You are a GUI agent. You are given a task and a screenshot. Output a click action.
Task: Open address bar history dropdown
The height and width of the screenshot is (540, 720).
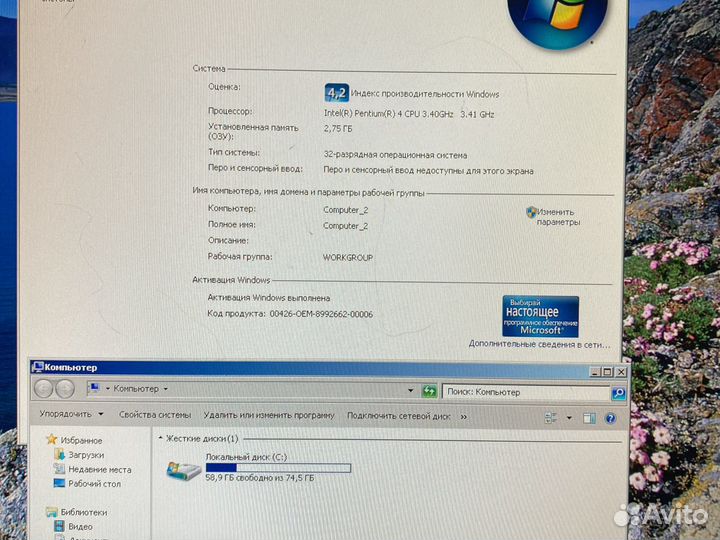(411, 390)
